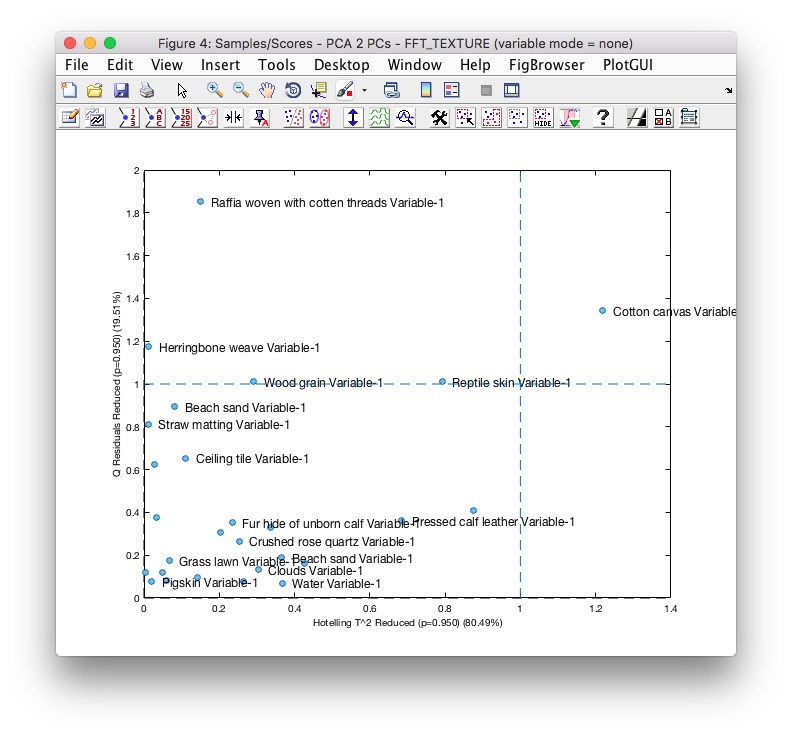
Task: Open the PlotGUI menu
Action: click(633, 64)
